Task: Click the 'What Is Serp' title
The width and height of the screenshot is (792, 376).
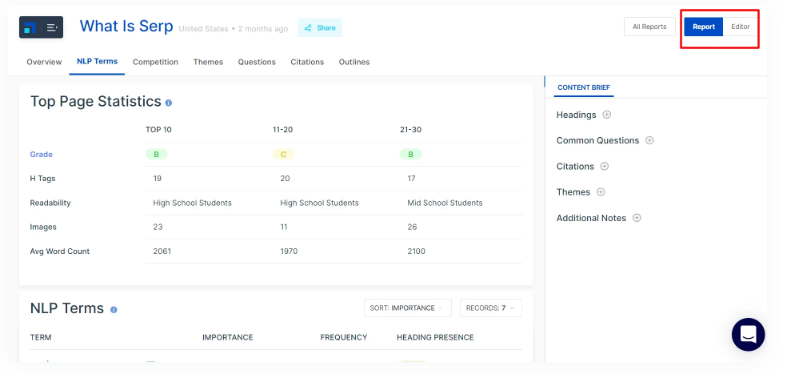Action: [126, 26]
